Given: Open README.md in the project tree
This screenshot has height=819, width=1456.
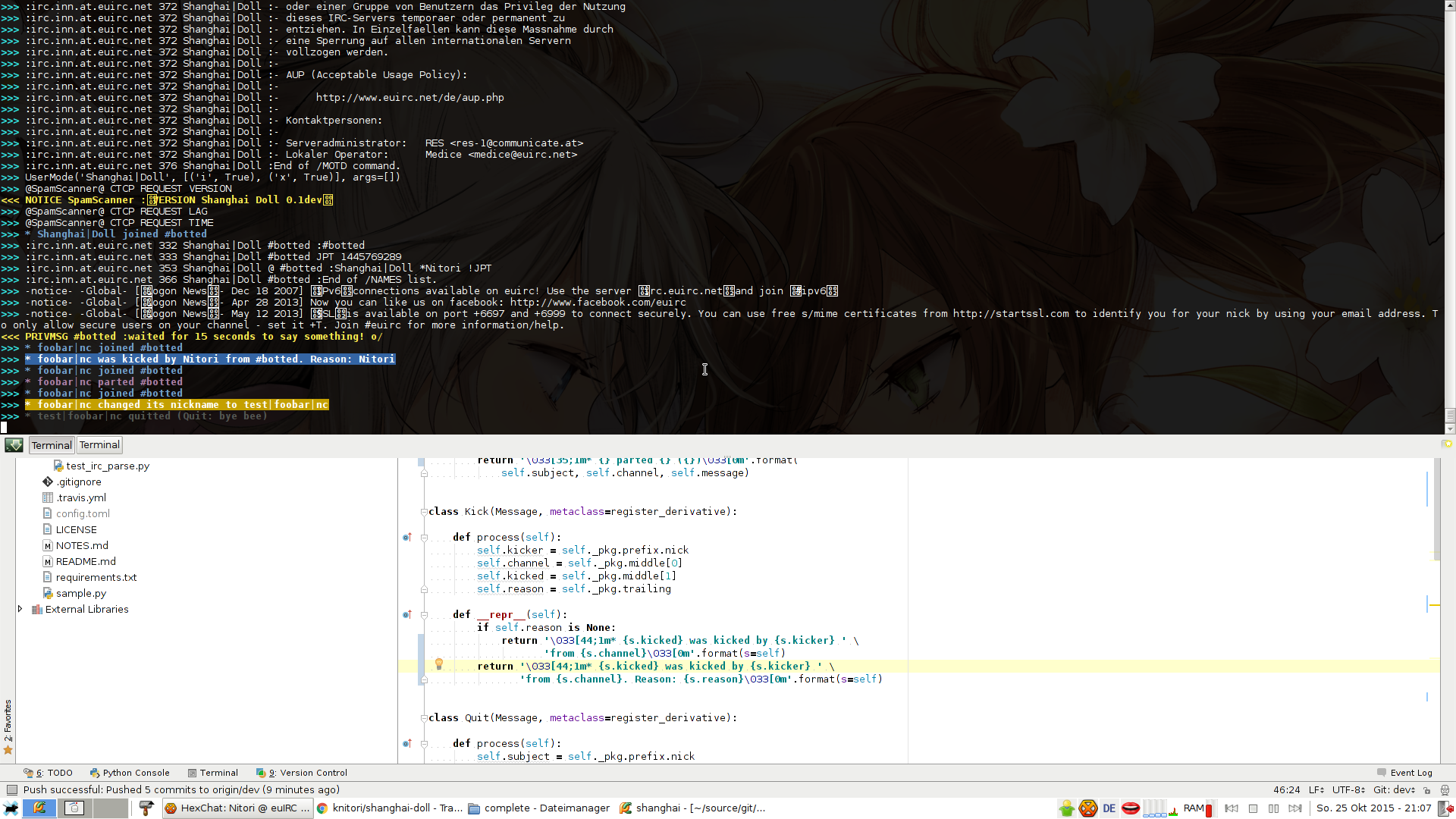Looking at the screenshot, I should (85, 561).
